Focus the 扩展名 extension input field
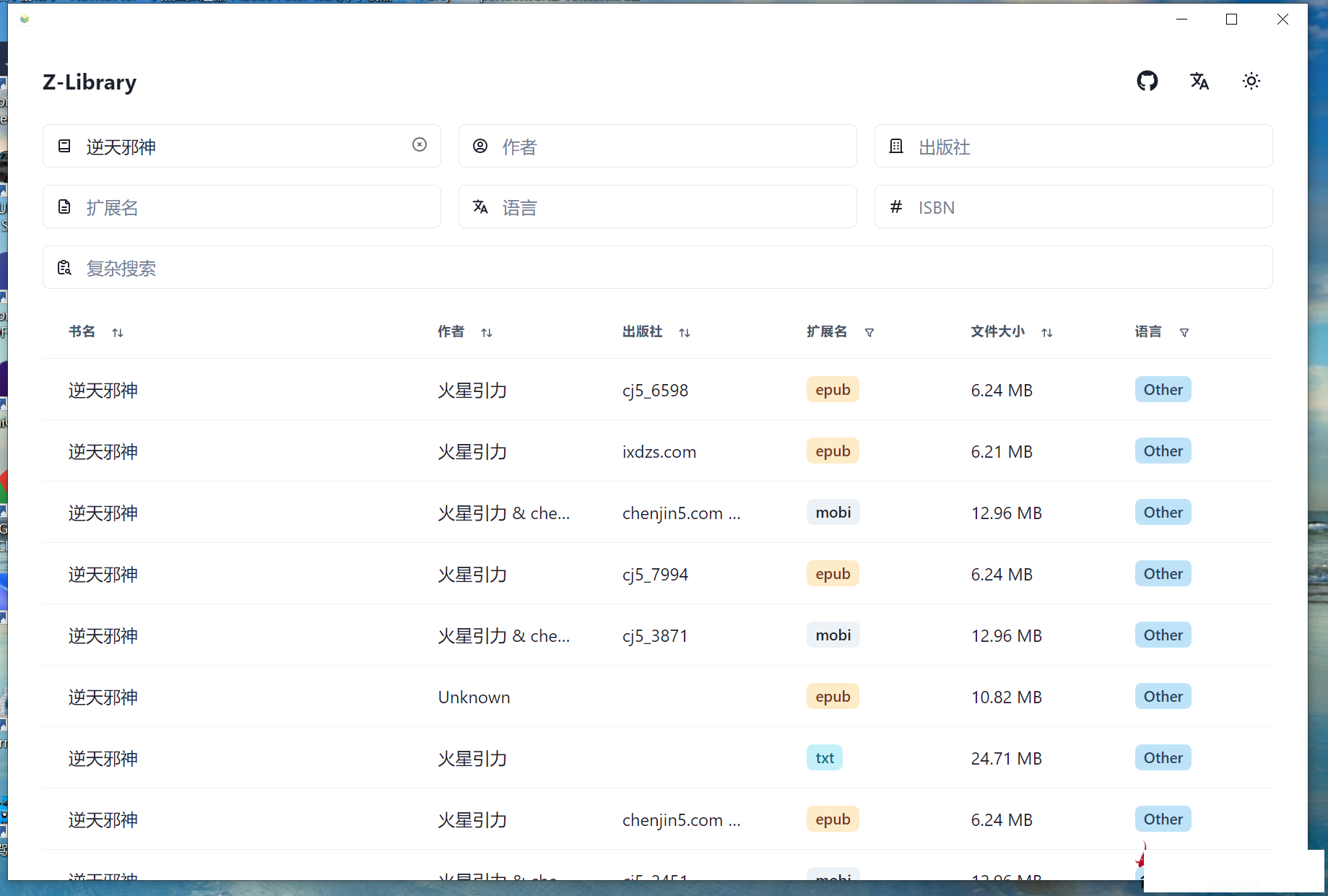The width and height of the screenshot is (1328, 896). point(242,207)
